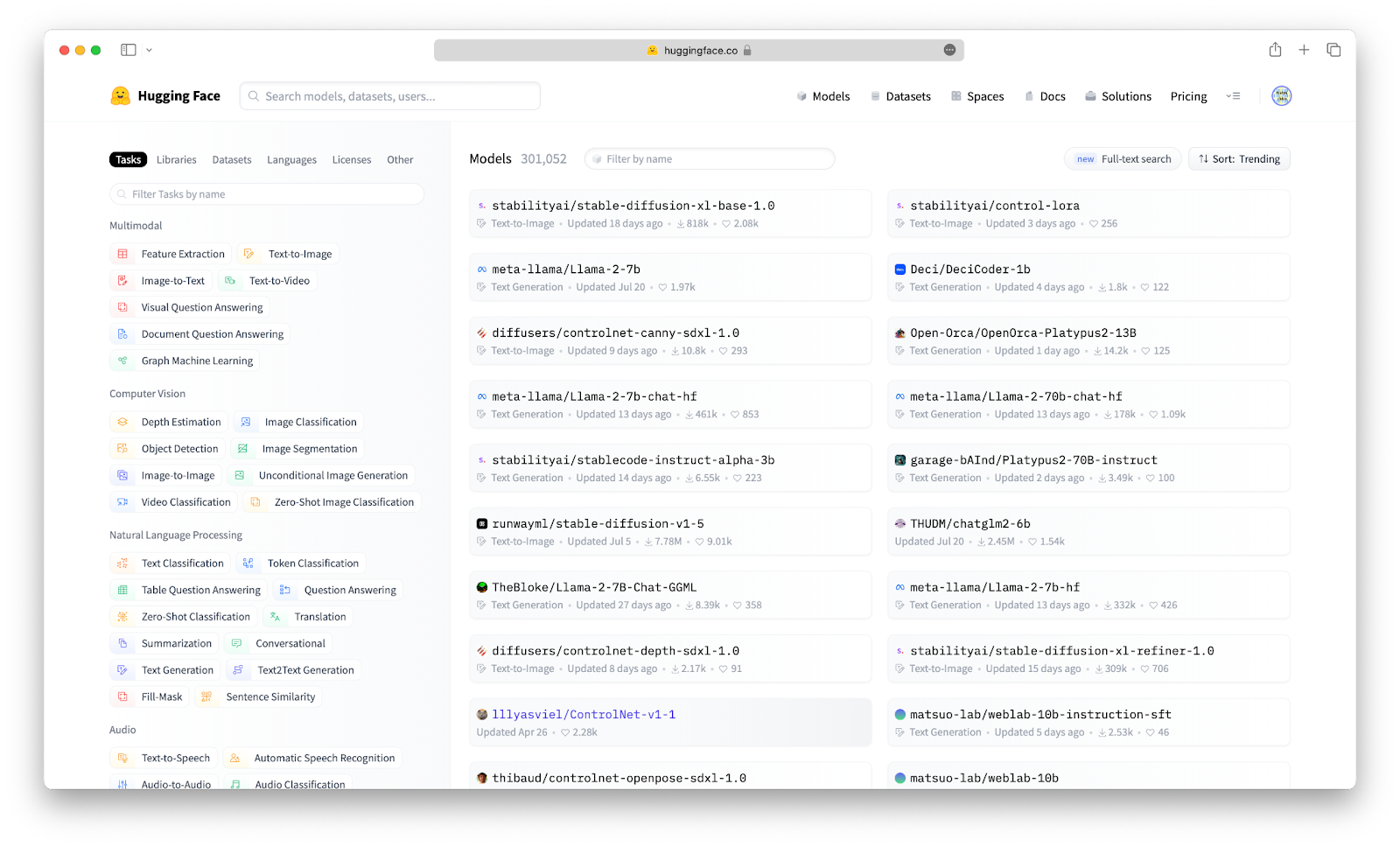1400x847 pixels.
Task: Click the user profile avatar
Action: tap(1282, 96)
